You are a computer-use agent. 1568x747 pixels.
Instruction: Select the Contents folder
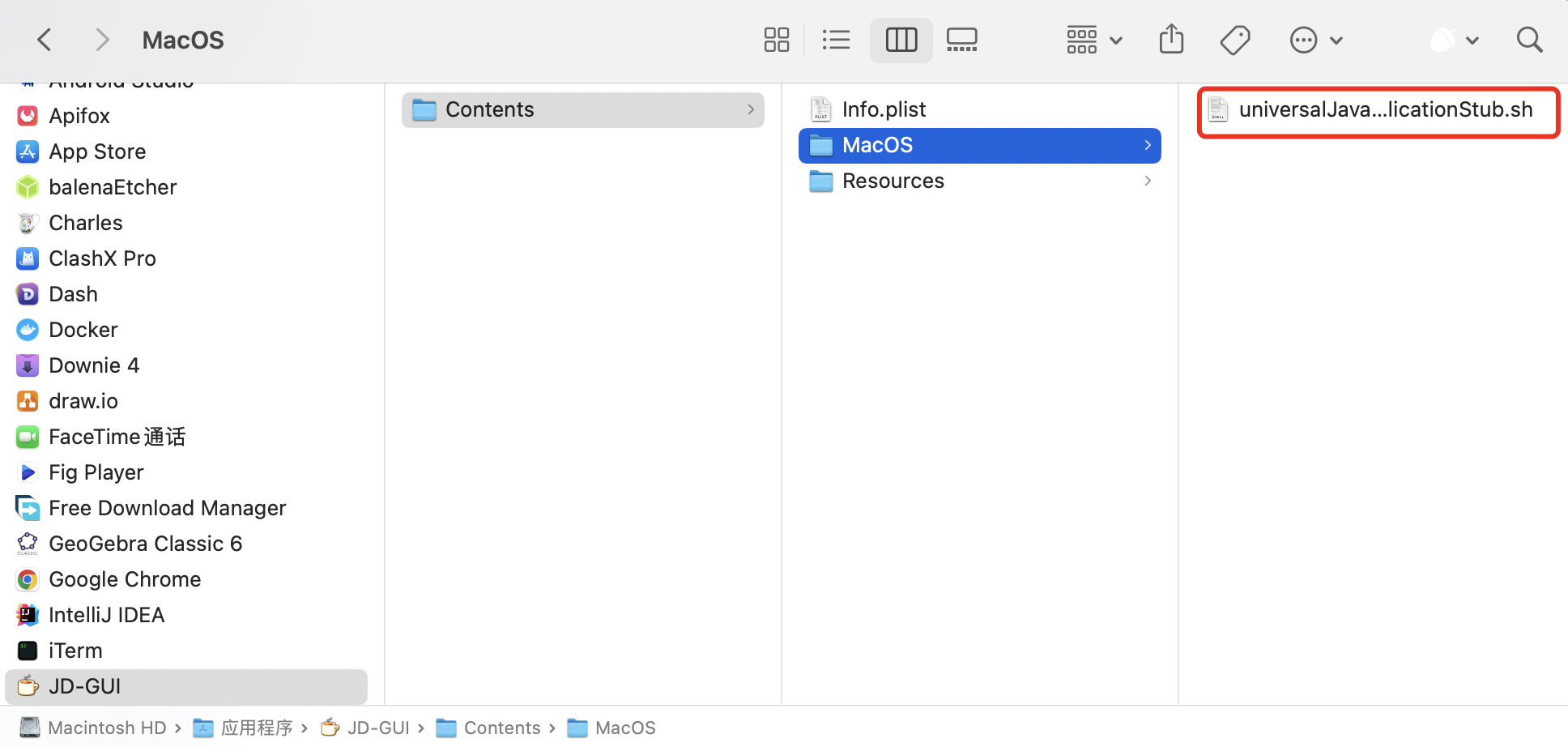coord(583,109)
